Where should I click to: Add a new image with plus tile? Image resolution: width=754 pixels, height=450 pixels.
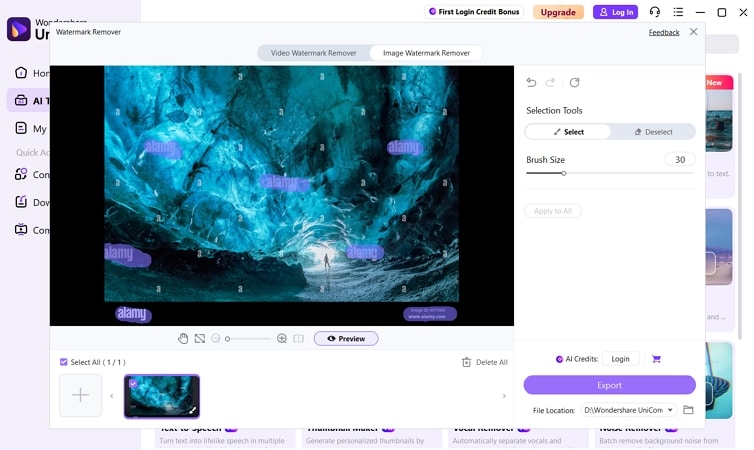80,395
